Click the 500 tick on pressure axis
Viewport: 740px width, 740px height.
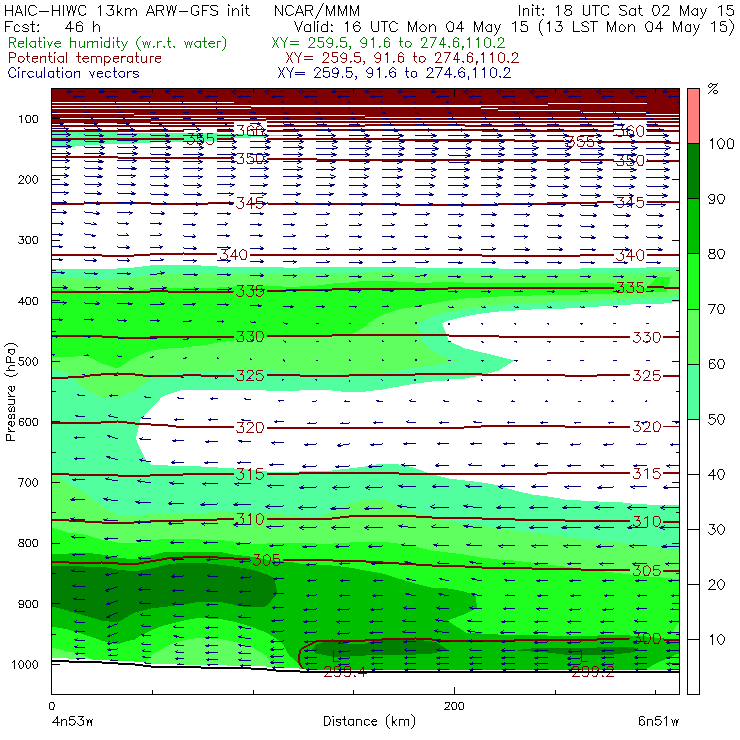pyautogui.click(x=28, y=362)
